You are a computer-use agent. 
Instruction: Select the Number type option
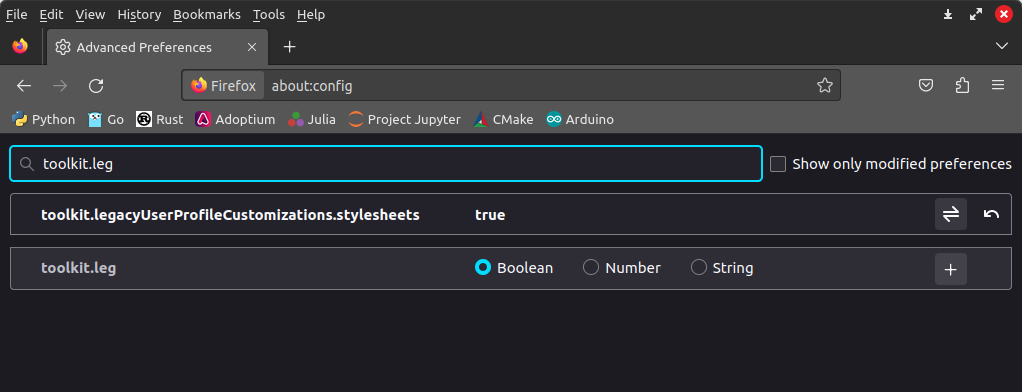click(591, 267)
